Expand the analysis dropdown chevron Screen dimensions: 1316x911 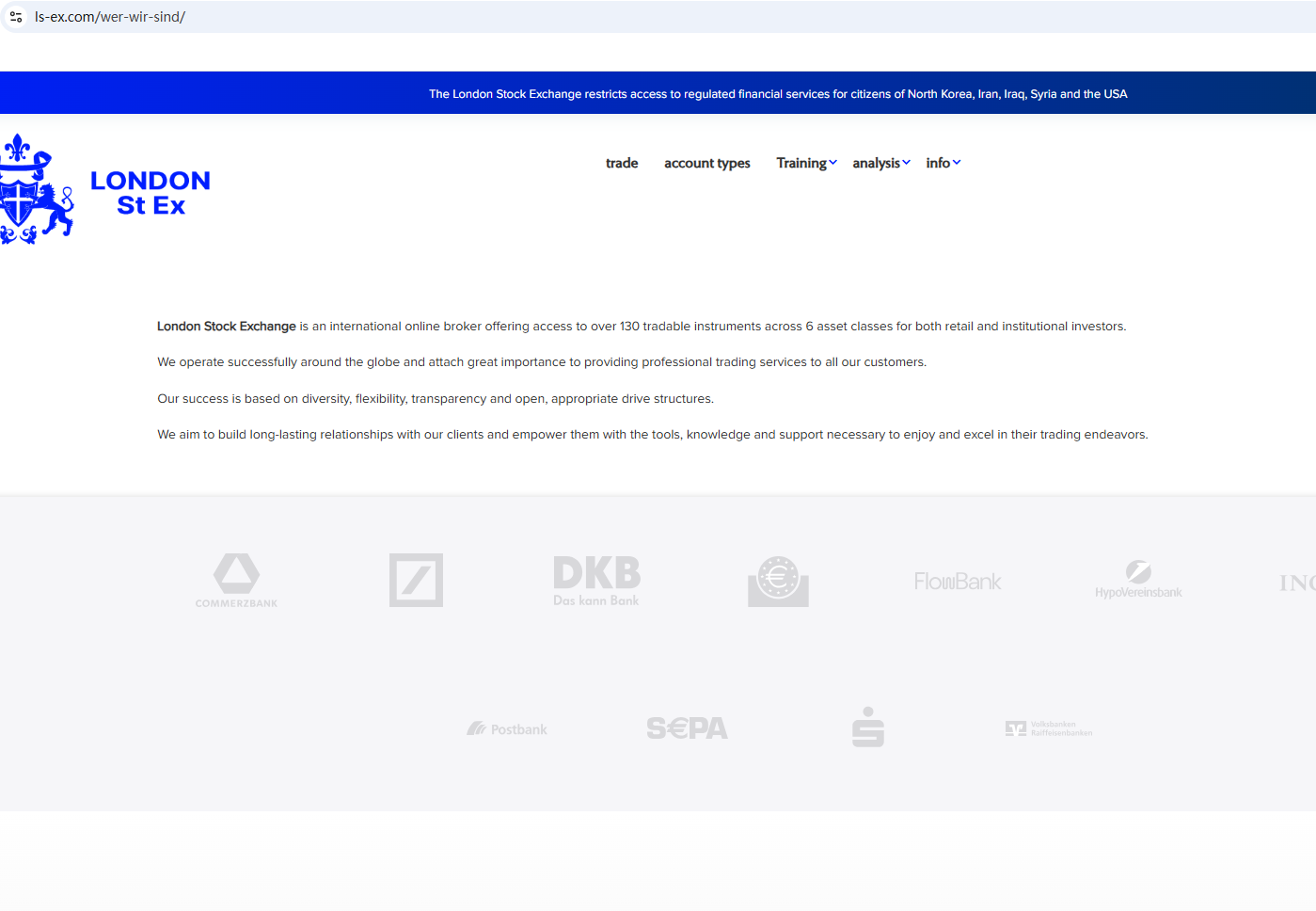point(906,163)
